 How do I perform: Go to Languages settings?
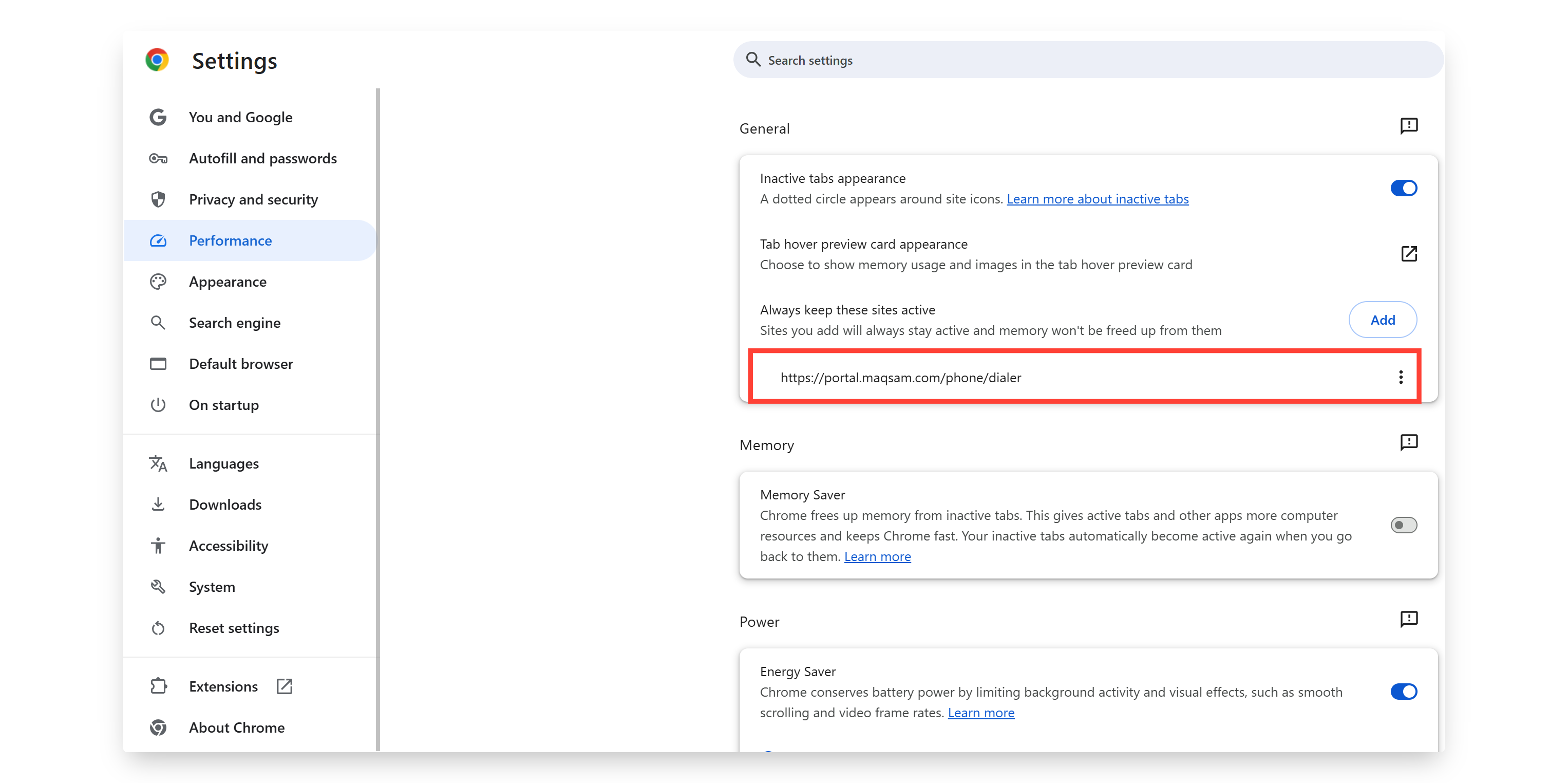[x=250, y=463]
